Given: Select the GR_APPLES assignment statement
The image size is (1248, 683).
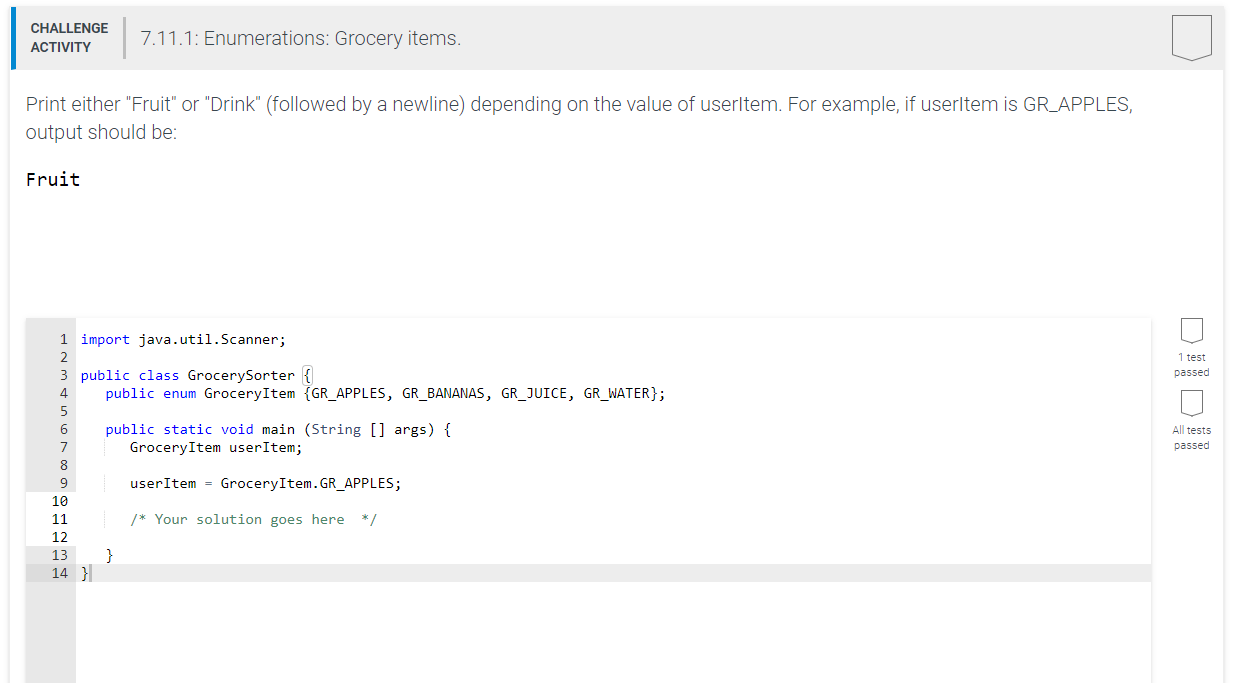Looking at the screenshot, I should 265,483.
